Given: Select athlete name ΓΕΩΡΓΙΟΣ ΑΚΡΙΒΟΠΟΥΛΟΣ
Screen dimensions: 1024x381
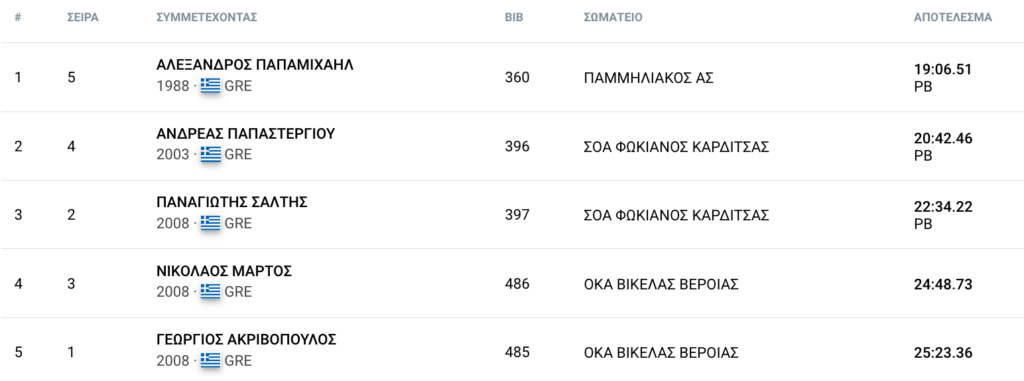Looking at the screenshot, I should tap(246, 339).
